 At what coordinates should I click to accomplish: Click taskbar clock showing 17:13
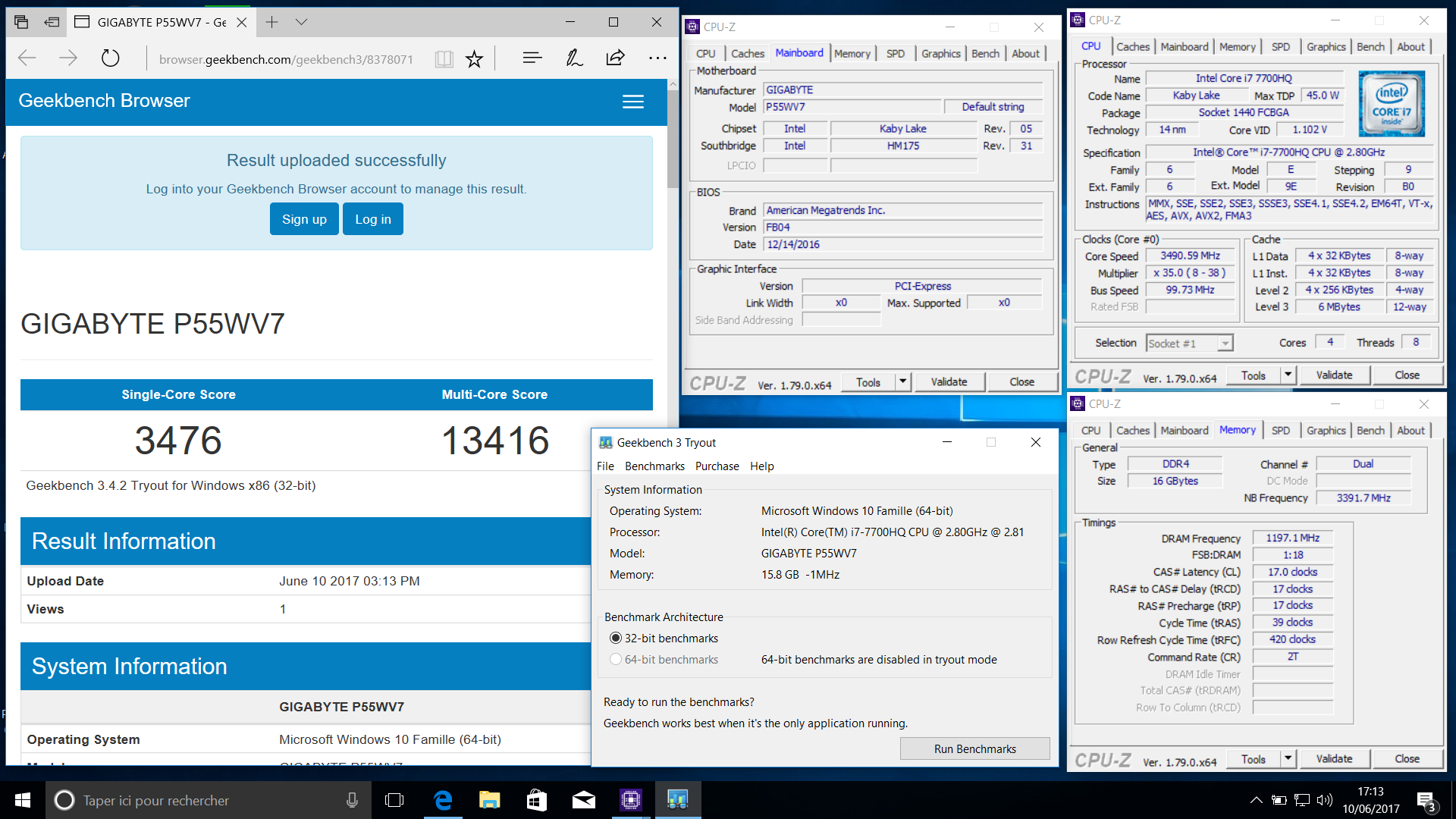click(x=1370, y=800)
